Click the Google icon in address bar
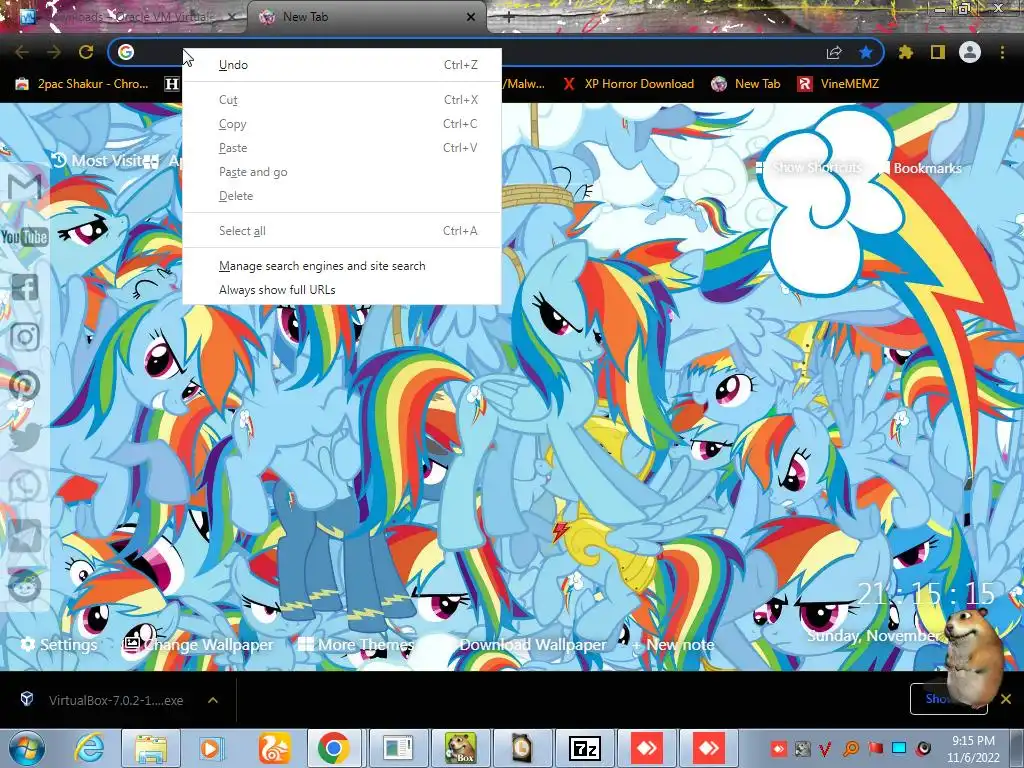The height and width of the screenshot is (768, 1024). (126, 52)
